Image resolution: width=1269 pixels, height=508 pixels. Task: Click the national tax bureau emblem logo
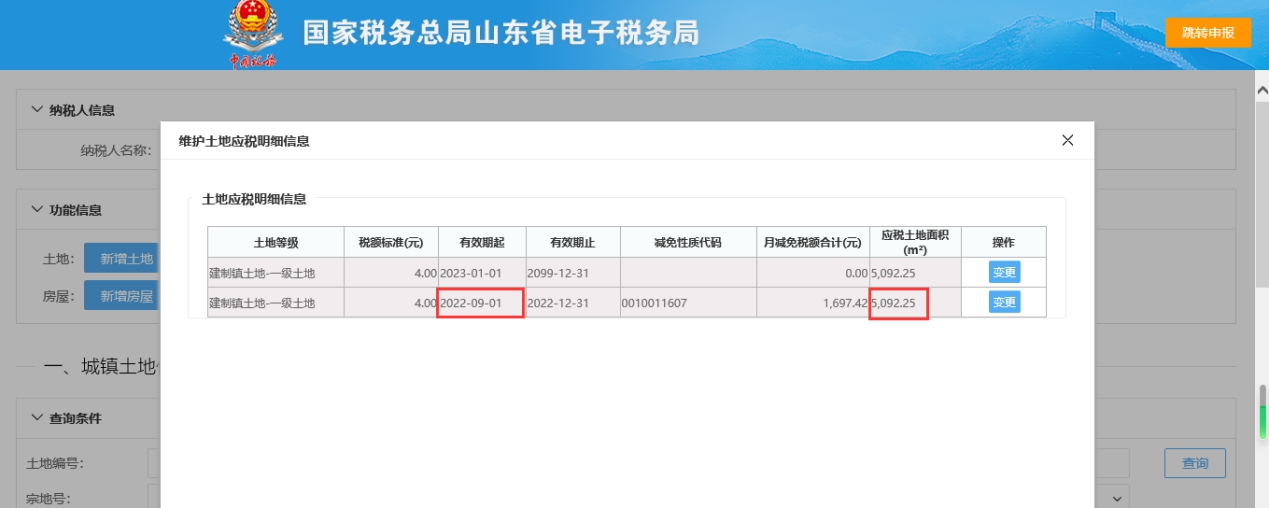(x=252, y=34)
